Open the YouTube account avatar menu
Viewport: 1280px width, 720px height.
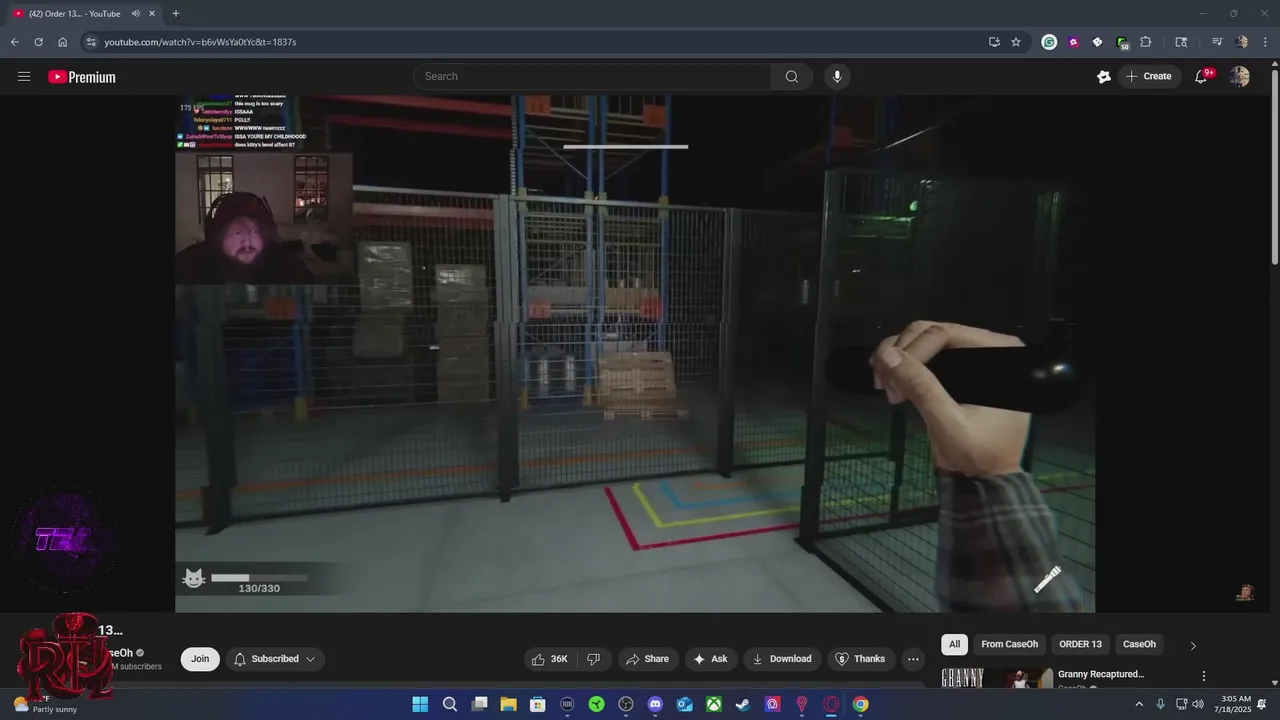(x=1239, y=76)
